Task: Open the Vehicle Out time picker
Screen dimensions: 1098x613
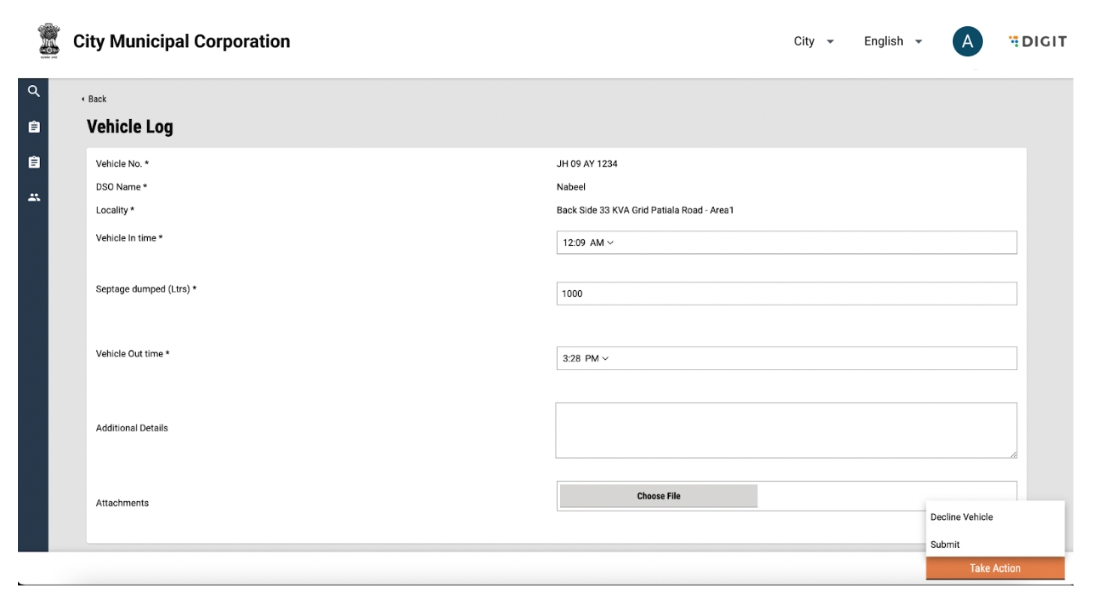Action: point(785,358)
